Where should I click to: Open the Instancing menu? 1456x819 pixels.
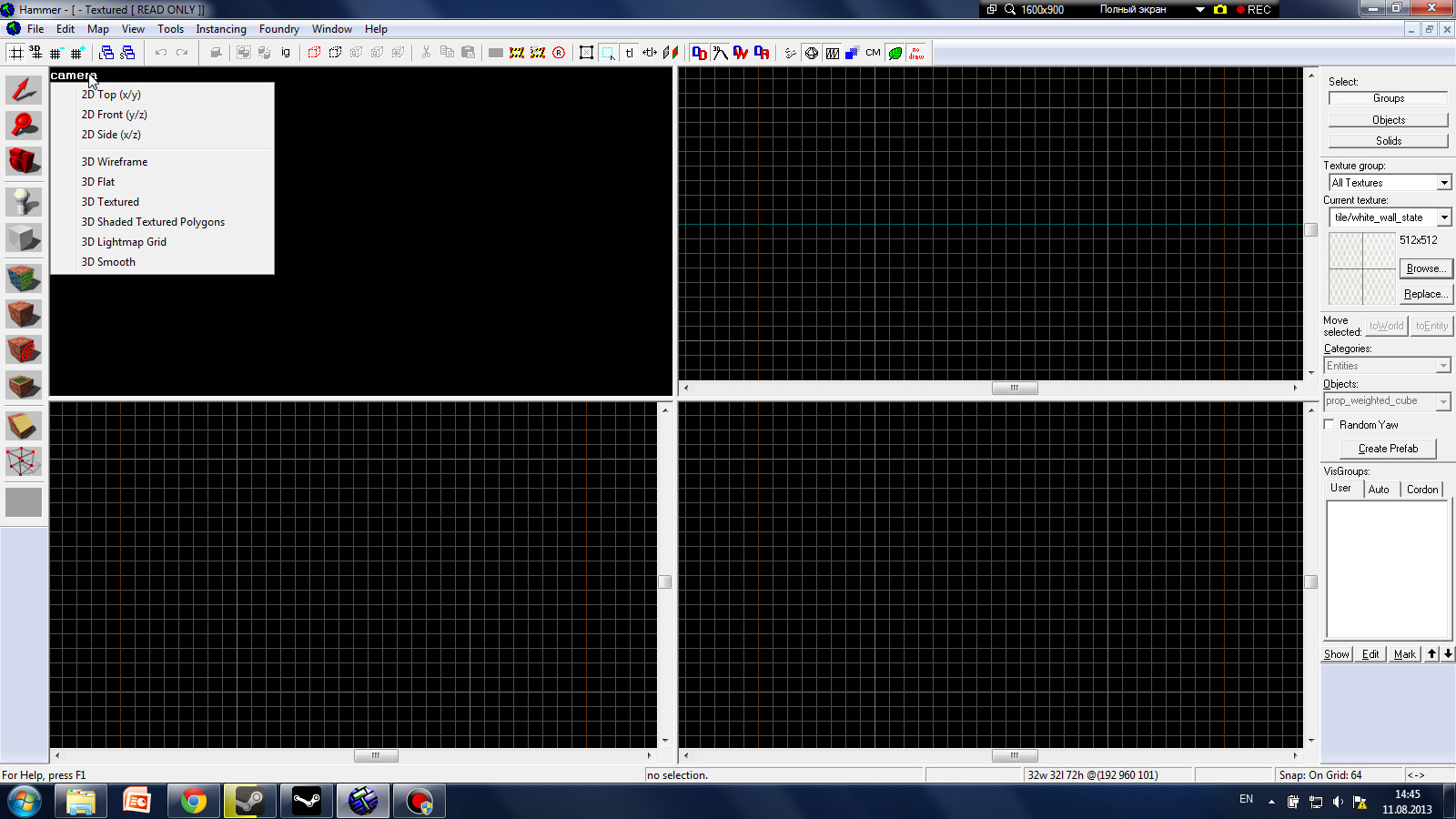(221, 29)
